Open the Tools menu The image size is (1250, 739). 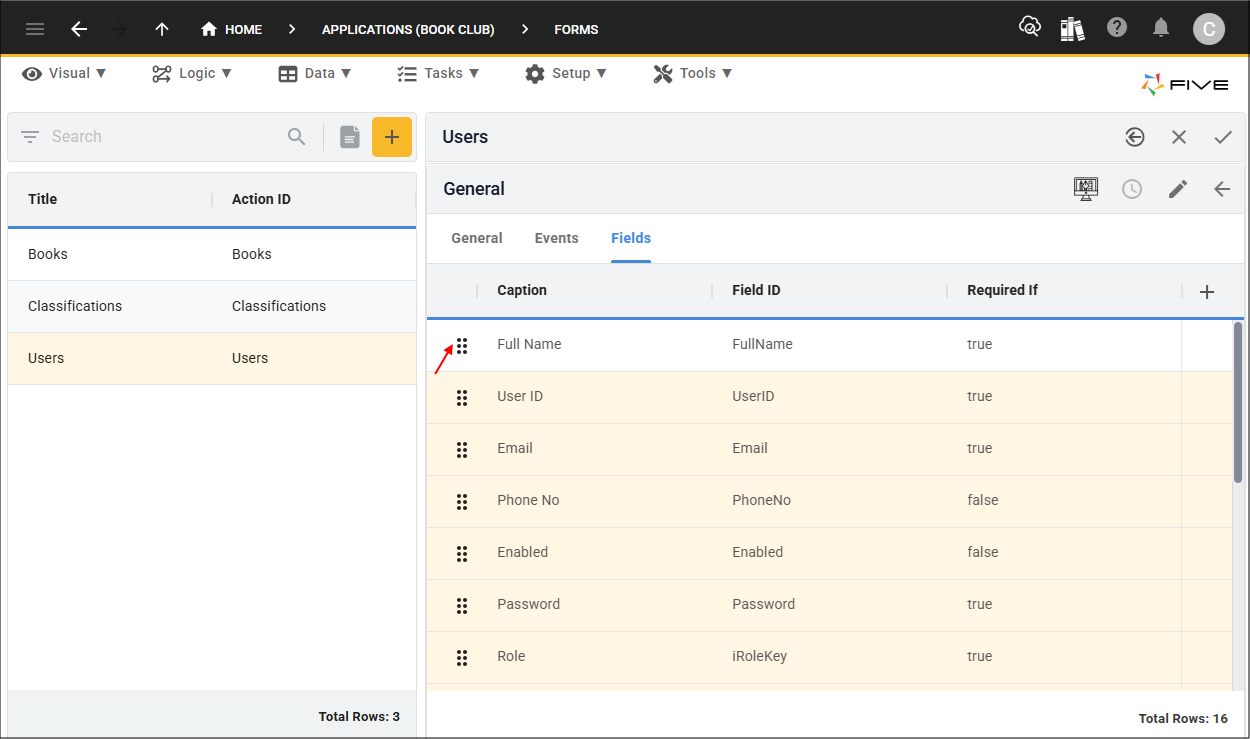click(x=693, y=73)
